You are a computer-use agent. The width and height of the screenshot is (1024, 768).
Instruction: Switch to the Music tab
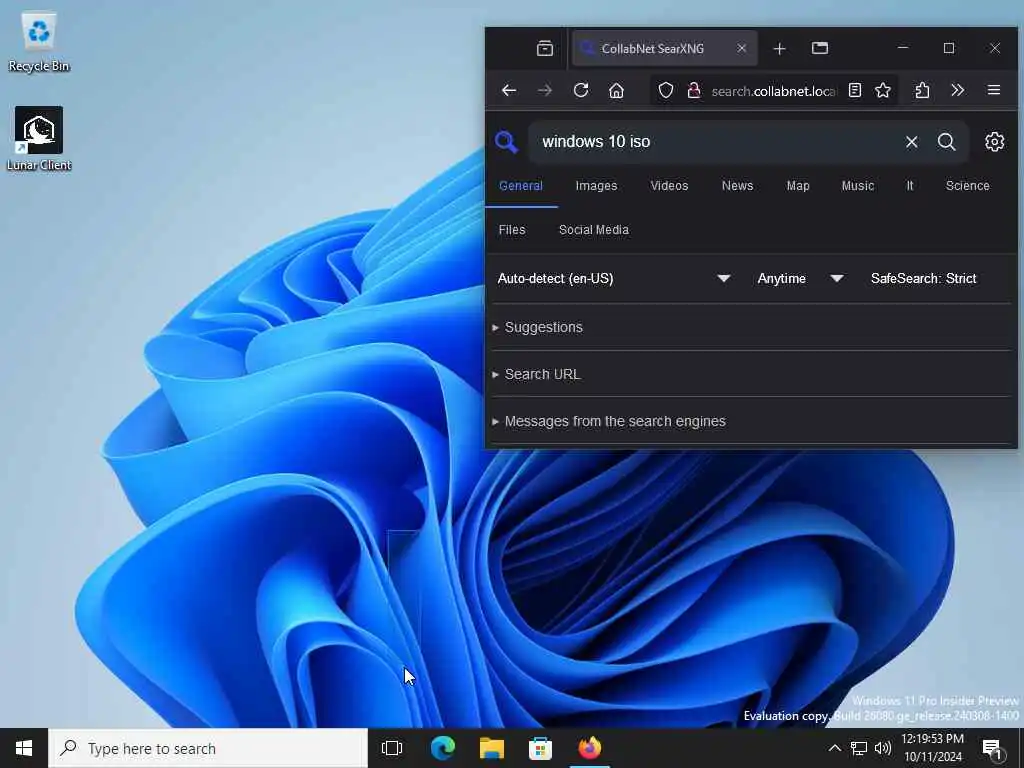857,186
